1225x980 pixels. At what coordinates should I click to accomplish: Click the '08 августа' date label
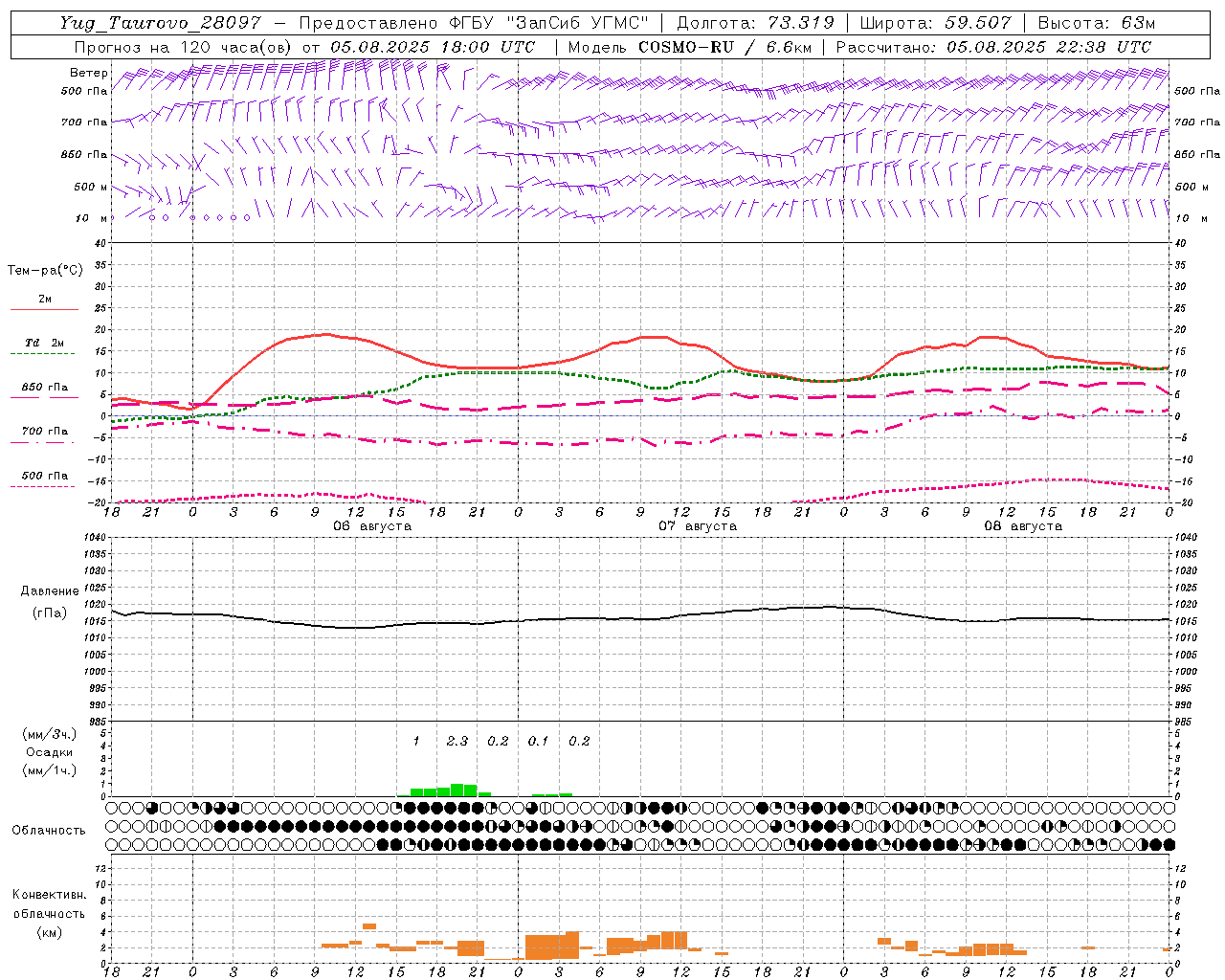(1023, 526)
